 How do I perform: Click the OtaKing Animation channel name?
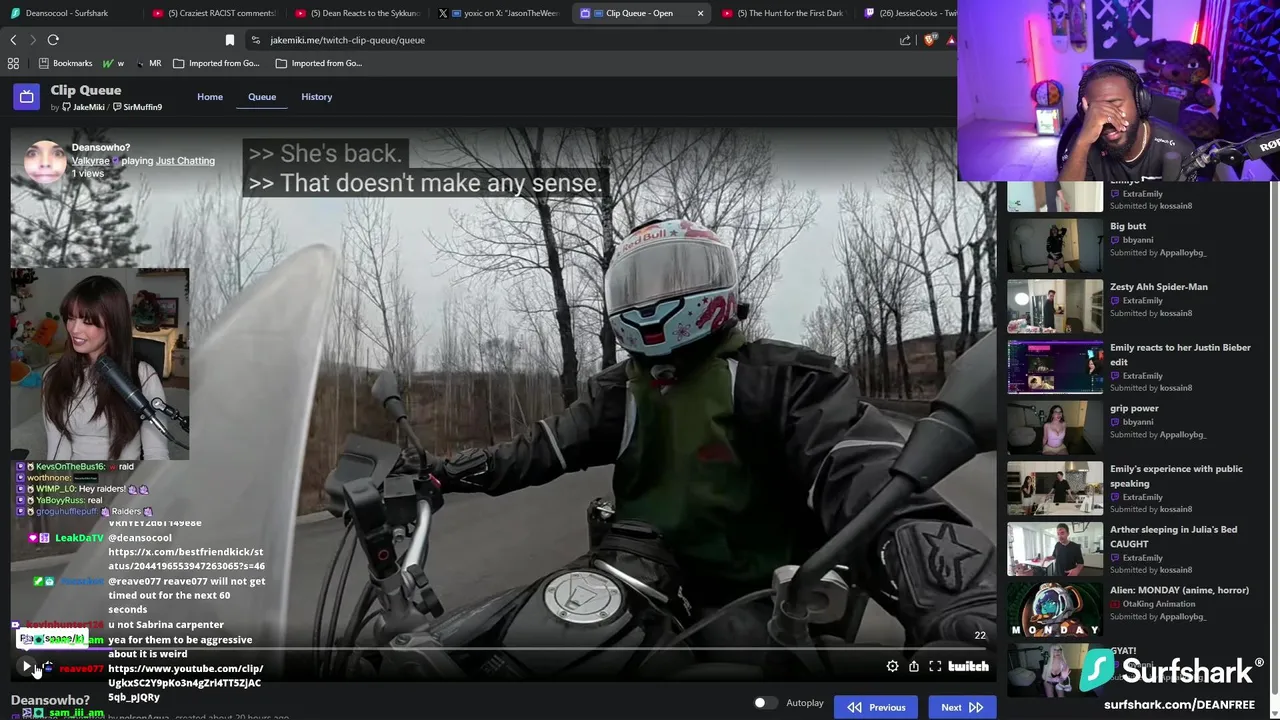pyautogui.click(x=1158, y=604)
